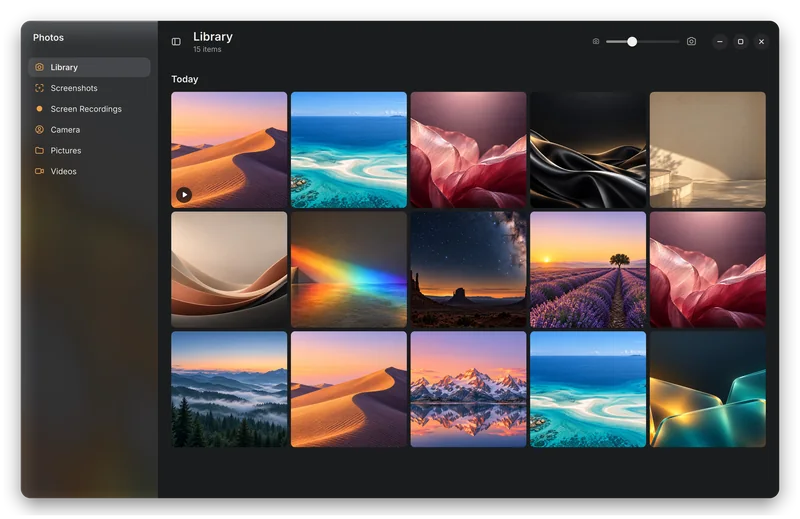Viewport: 800px width, 519px height.
Task: Open the Camera section
Action: point(89,130)
